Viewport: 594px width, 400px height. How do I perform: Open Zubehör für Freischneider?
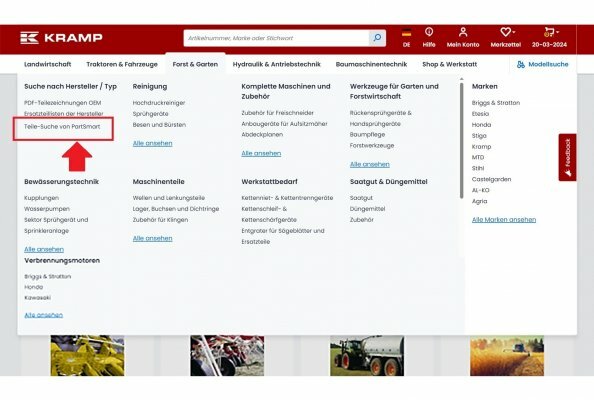tap(277, 113)
